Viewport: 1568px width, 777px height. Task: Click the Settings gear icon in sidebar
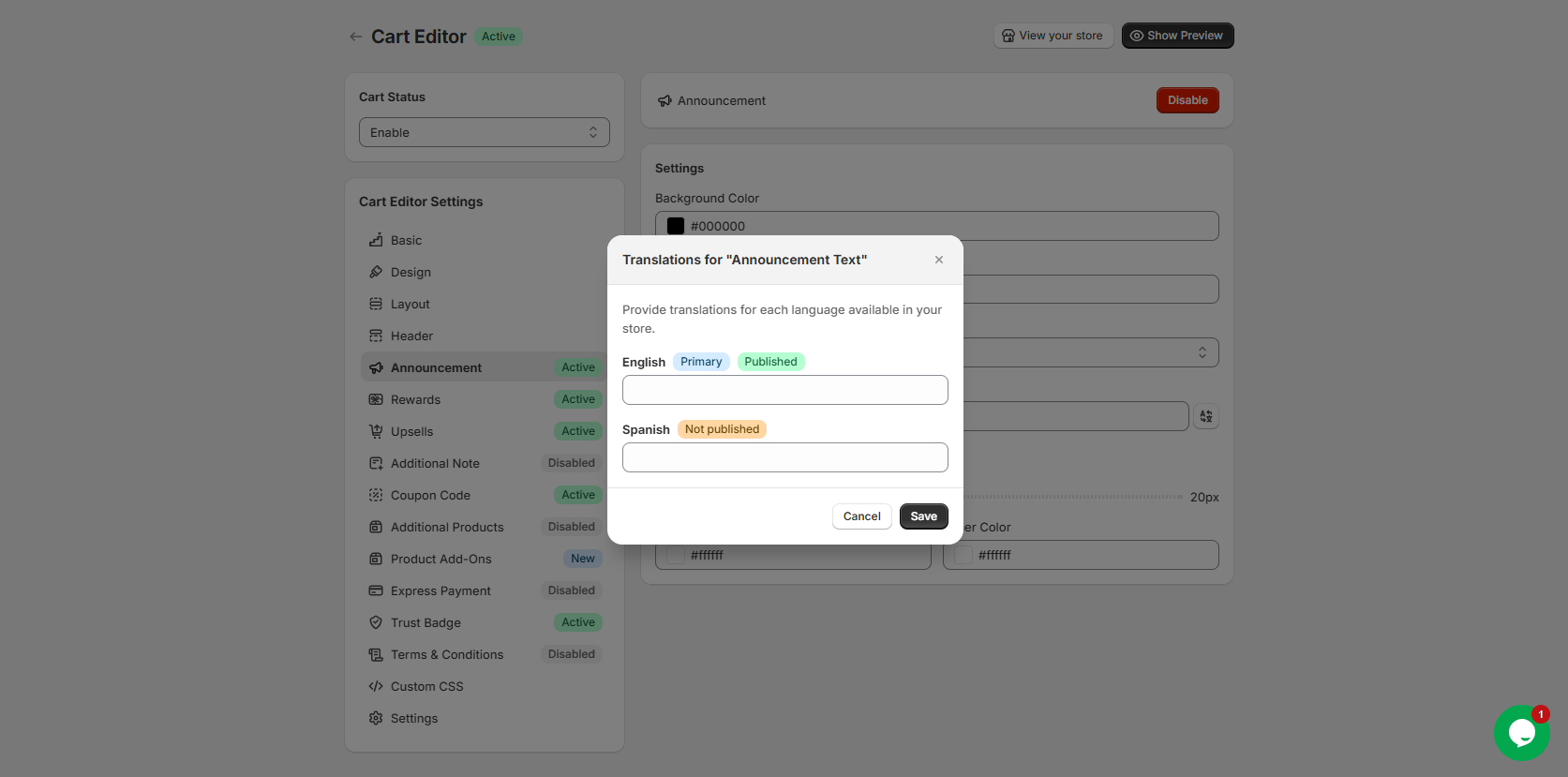click(376, 718)
